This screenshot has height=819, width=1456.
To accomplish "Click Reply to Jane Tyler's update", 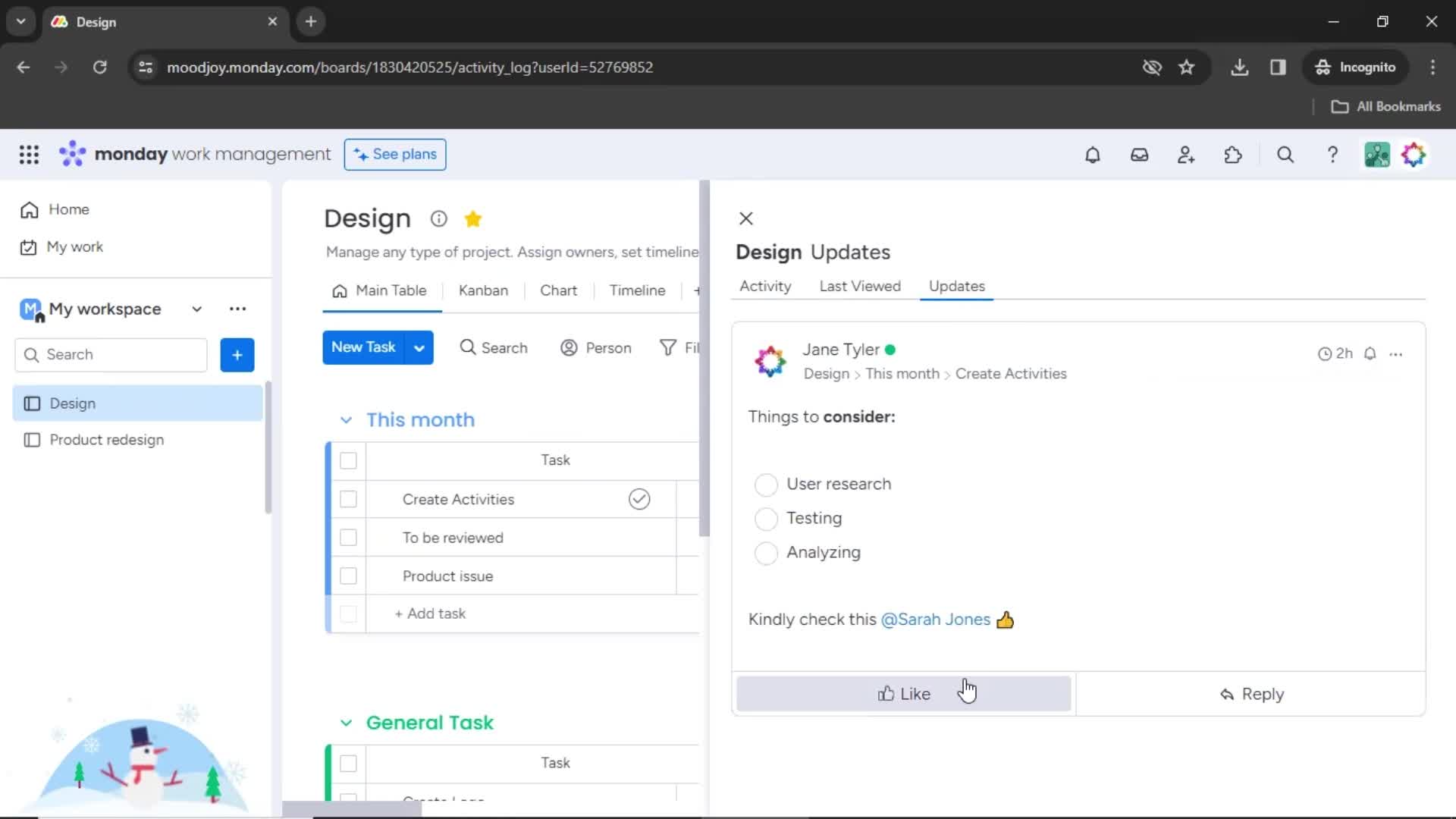I will 1253,694.
